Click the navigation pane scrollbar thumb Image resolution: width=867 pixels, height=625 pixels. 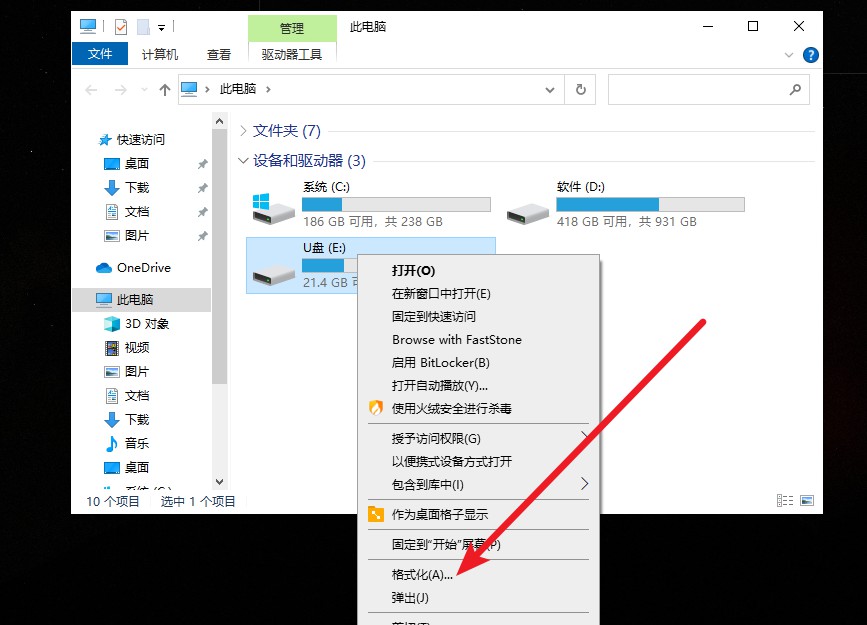220,256
